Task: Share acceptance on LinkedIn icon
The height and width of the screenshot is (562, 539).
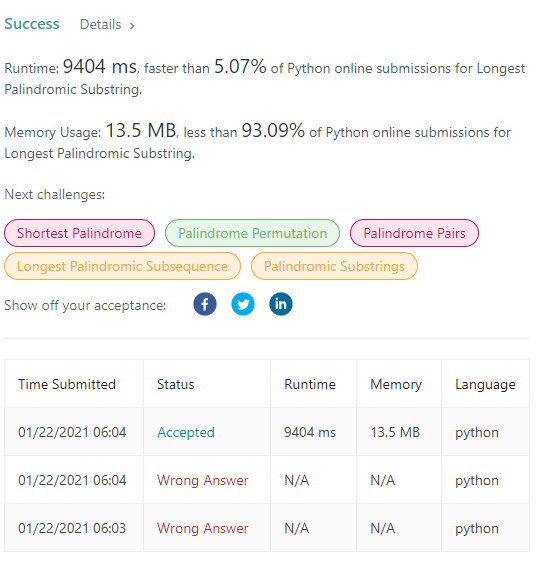Action: 281,304
